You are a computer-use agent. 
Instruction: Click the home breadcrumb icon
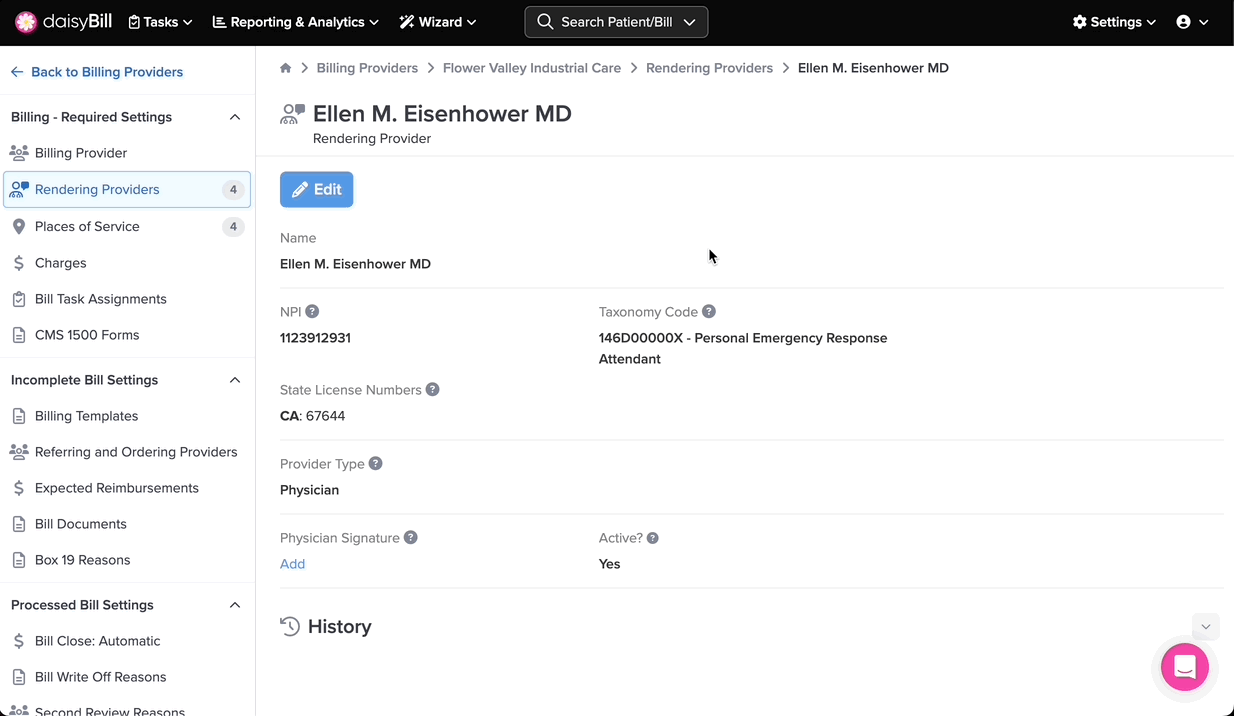[x=286, y=68]
